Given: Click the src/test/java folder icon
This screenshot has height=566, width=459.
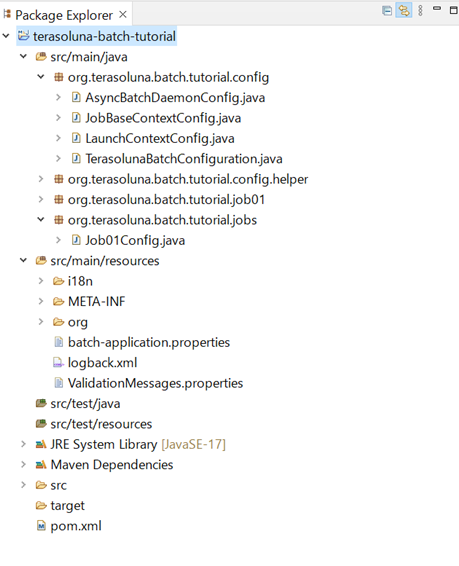Looking at the screenshot, I should [41, 403].
